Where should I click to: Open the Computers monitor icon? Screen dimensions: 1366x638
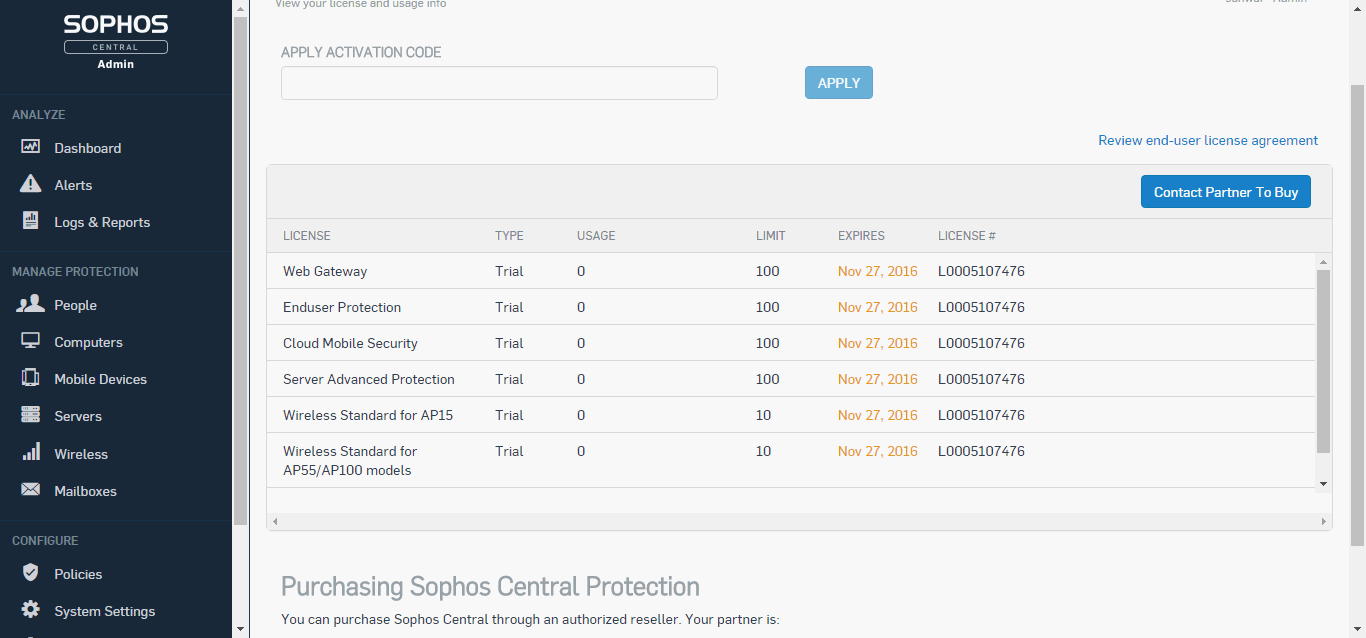pyautogui.click(x=30, y=341)
